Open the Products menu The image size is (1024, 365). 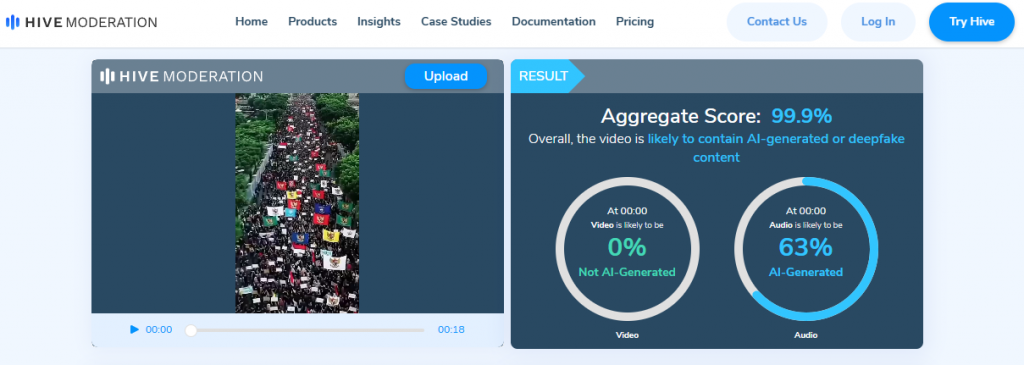(x=313, y=22)
